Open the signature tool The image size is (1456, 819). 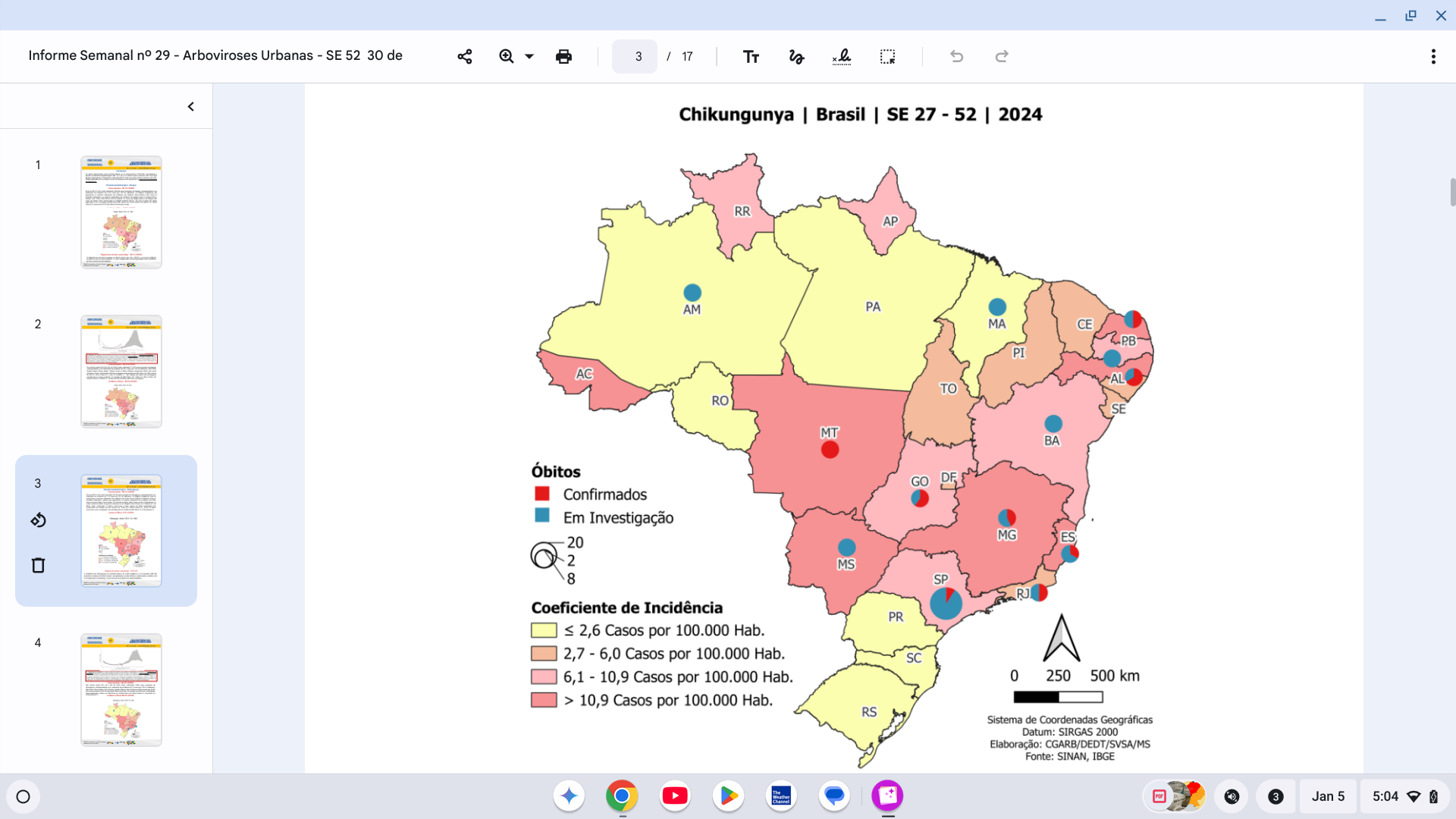842,57
